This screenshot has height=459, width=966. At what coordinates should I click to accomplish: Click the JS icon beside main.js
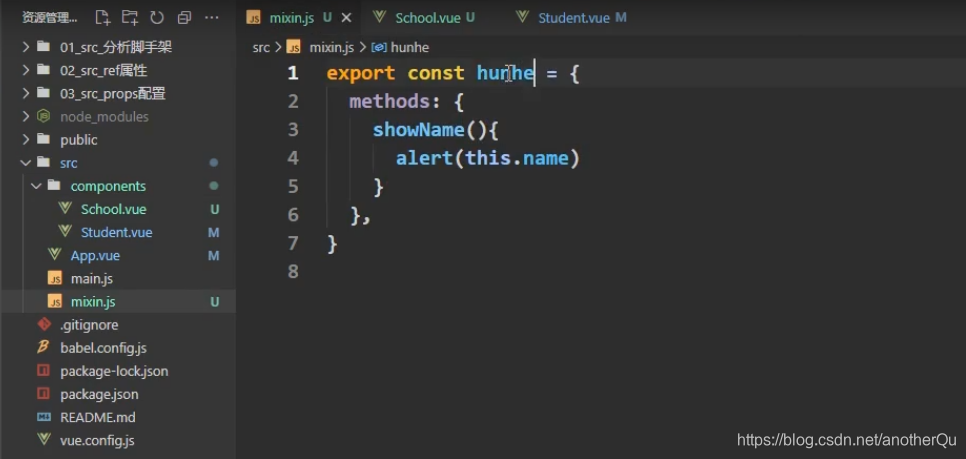[55, 278]
